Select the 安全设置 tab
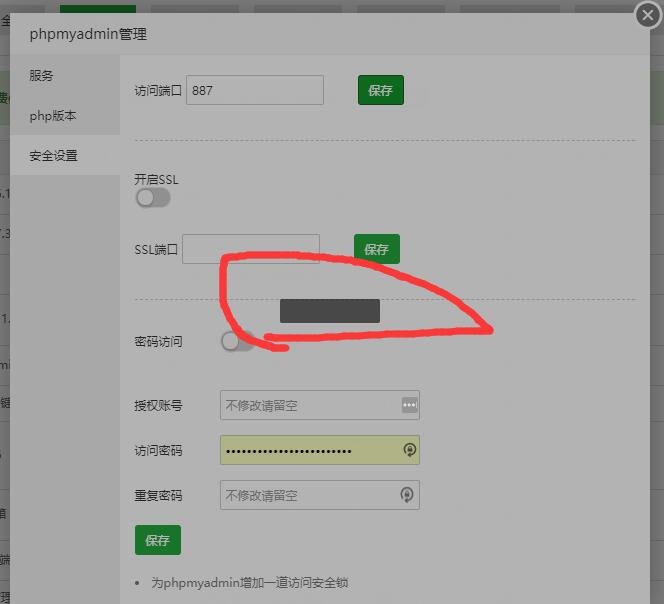664x604 pixels. tap(65, 155)
